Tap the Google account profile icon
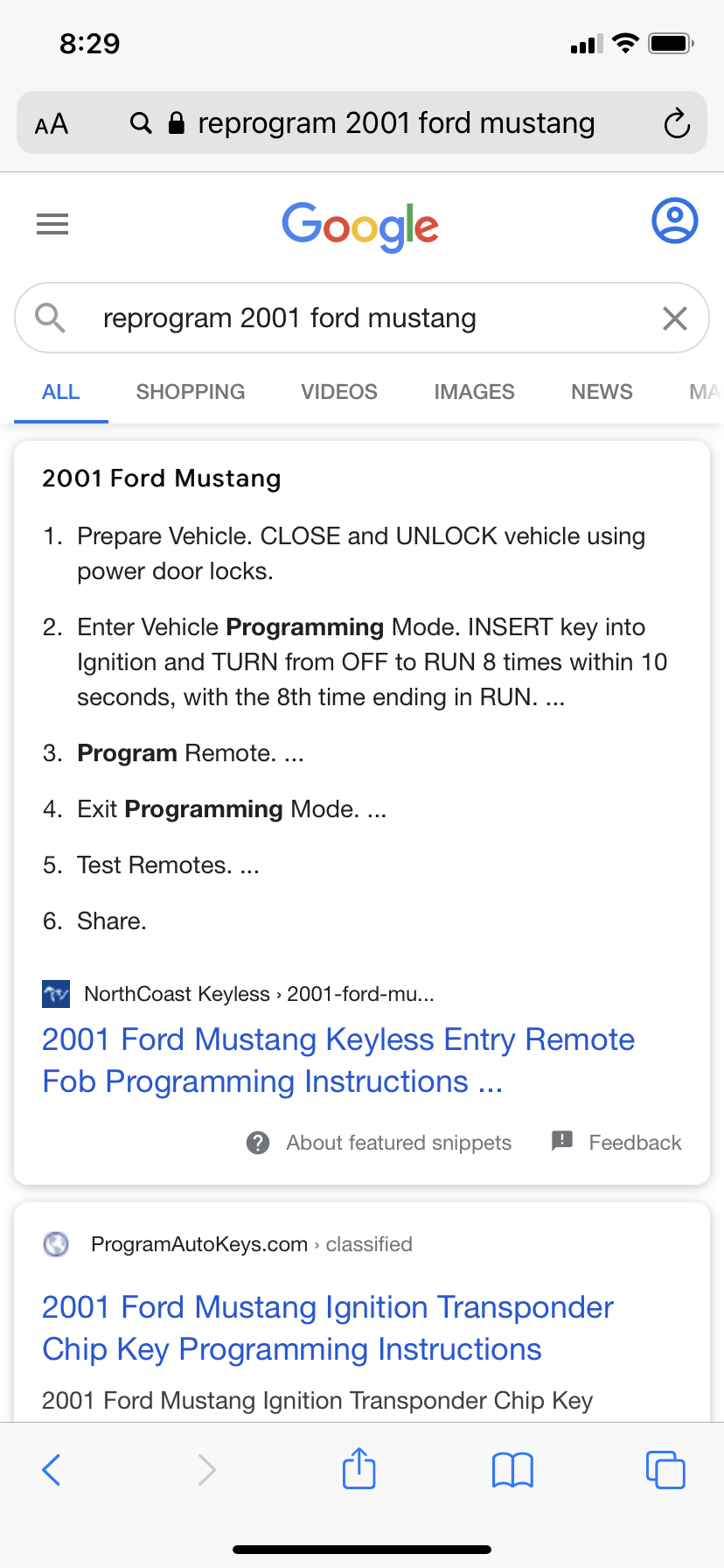This screenshot has height=1568, width=724. tap(674, 220)
